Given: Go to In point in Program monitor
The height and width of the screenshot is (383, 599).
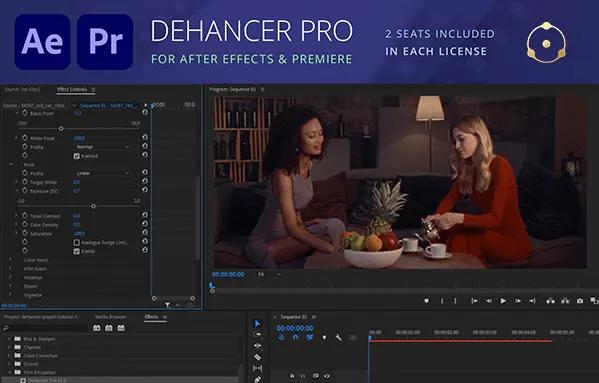Looking at the screenshot, I should pos(474,301).
